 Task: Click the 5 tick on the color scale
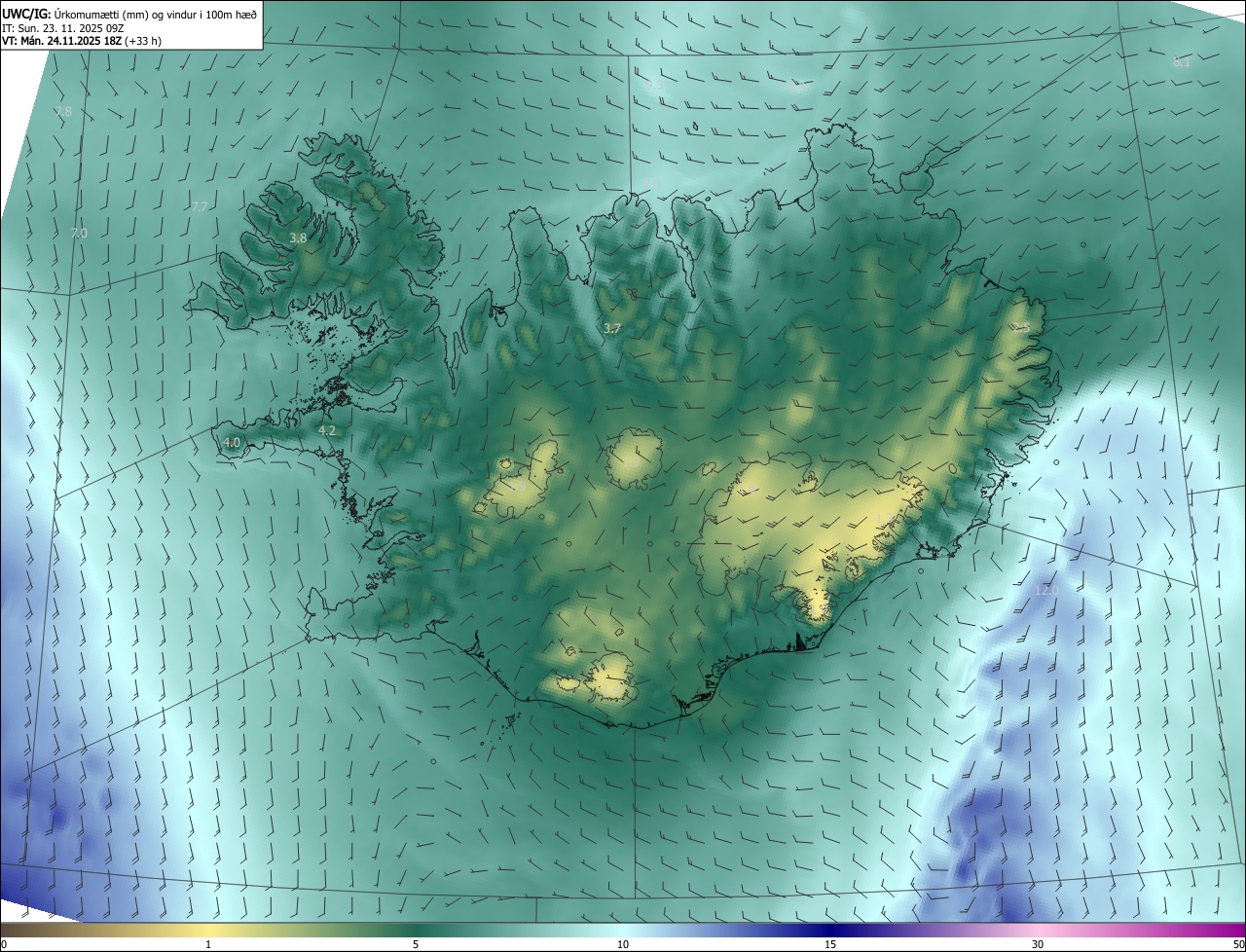(416, 944)
